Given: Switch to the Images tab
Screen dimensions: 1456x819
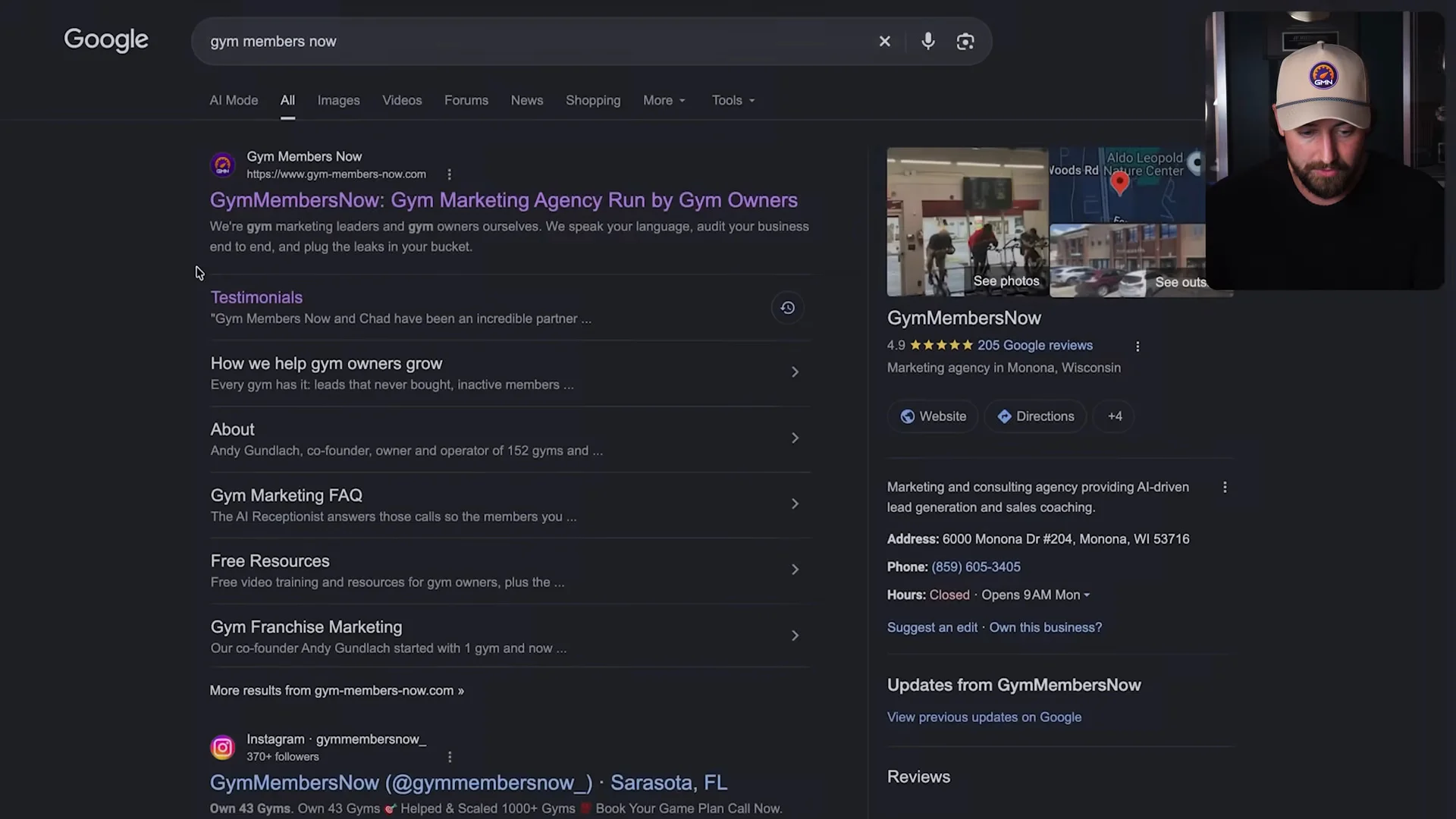Looking at the screenshot, I should (x=338, y=101).
